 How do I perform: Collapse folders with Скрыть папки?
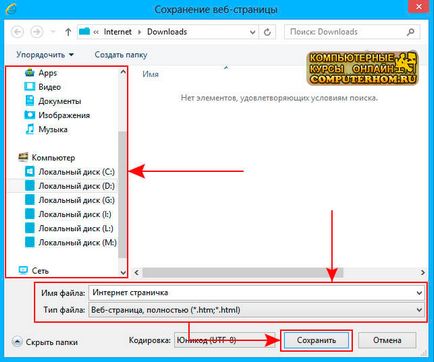click(x=45, y=342)
